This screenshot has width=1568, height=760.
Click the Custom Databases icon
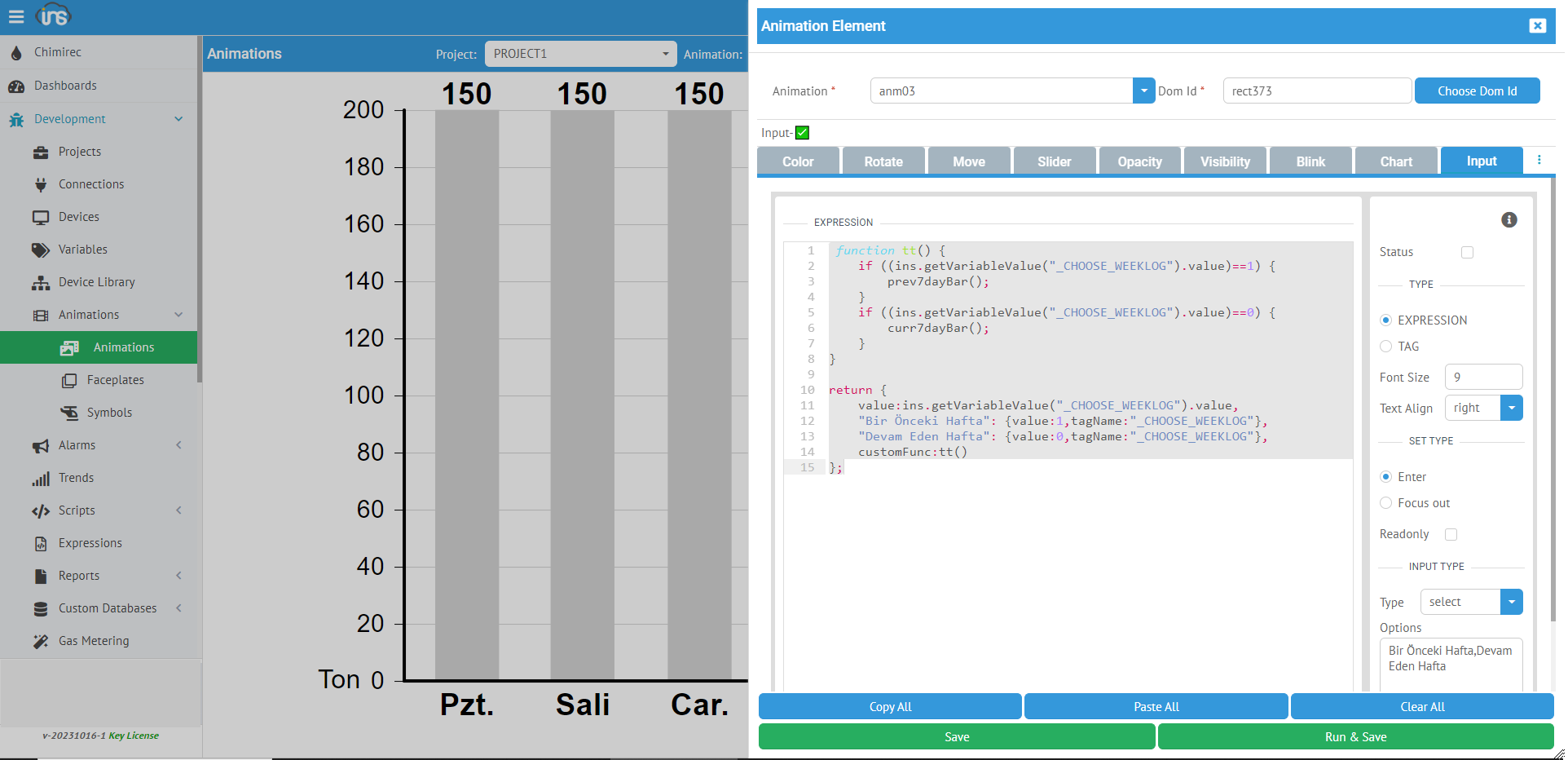tap(41, 608)
